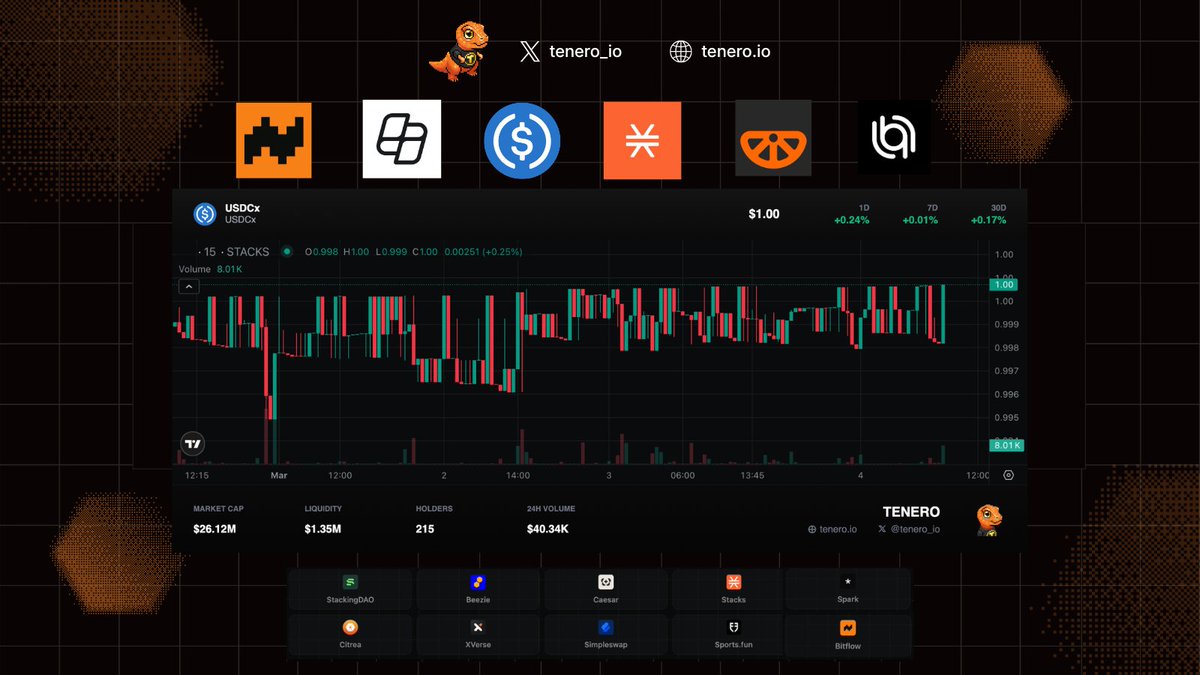
Task: Click the orange lizard mascot logo at top
Action: [x=459, y=53]
